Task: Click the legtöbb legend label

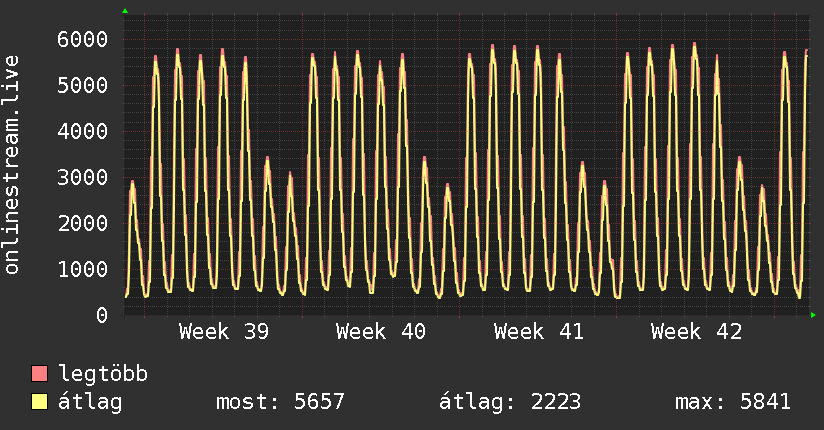Action: tap(103, 374)
